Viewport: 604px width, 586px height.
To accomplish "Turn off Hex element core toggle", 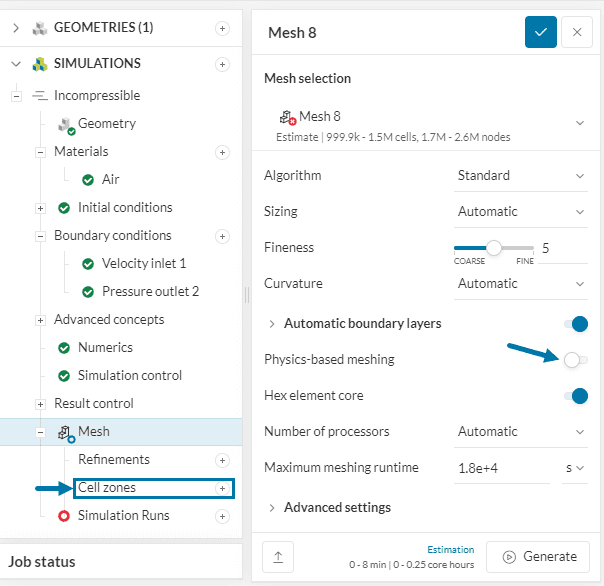I will (575, 396).
